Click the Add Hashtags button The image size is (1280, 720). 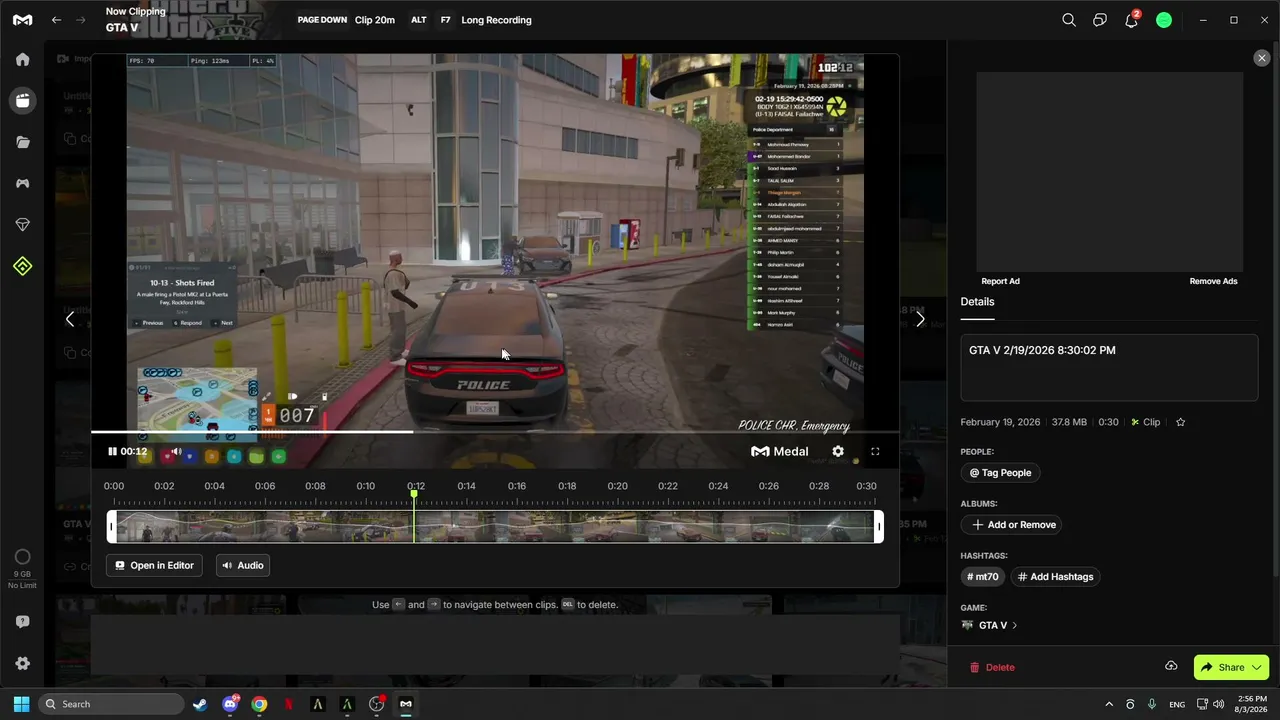click(x=1055, y=577)
